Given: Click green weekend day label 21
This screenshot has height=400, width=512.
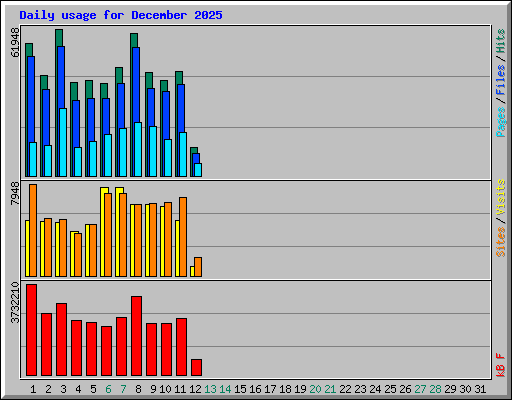Looking at the screenshot, I should click(x=330, y=389).
